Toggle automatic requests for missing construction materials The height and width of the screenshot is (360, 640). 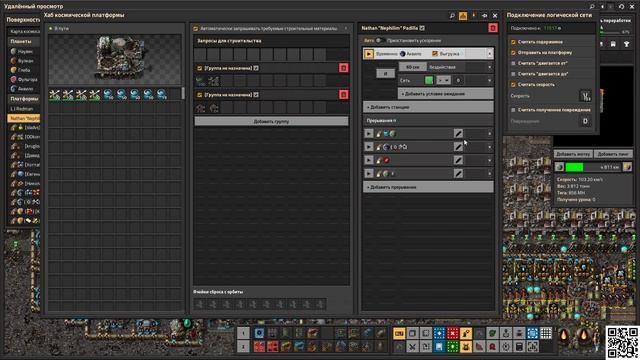point(196,29)
